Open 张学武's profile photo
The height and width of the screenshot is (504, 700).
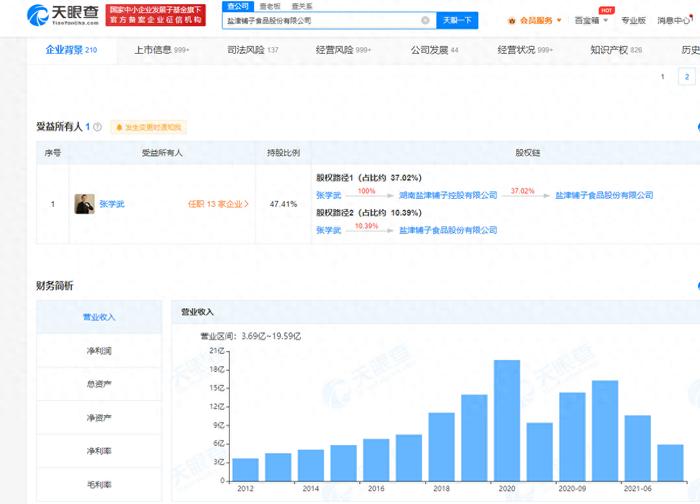click(84, 204)
